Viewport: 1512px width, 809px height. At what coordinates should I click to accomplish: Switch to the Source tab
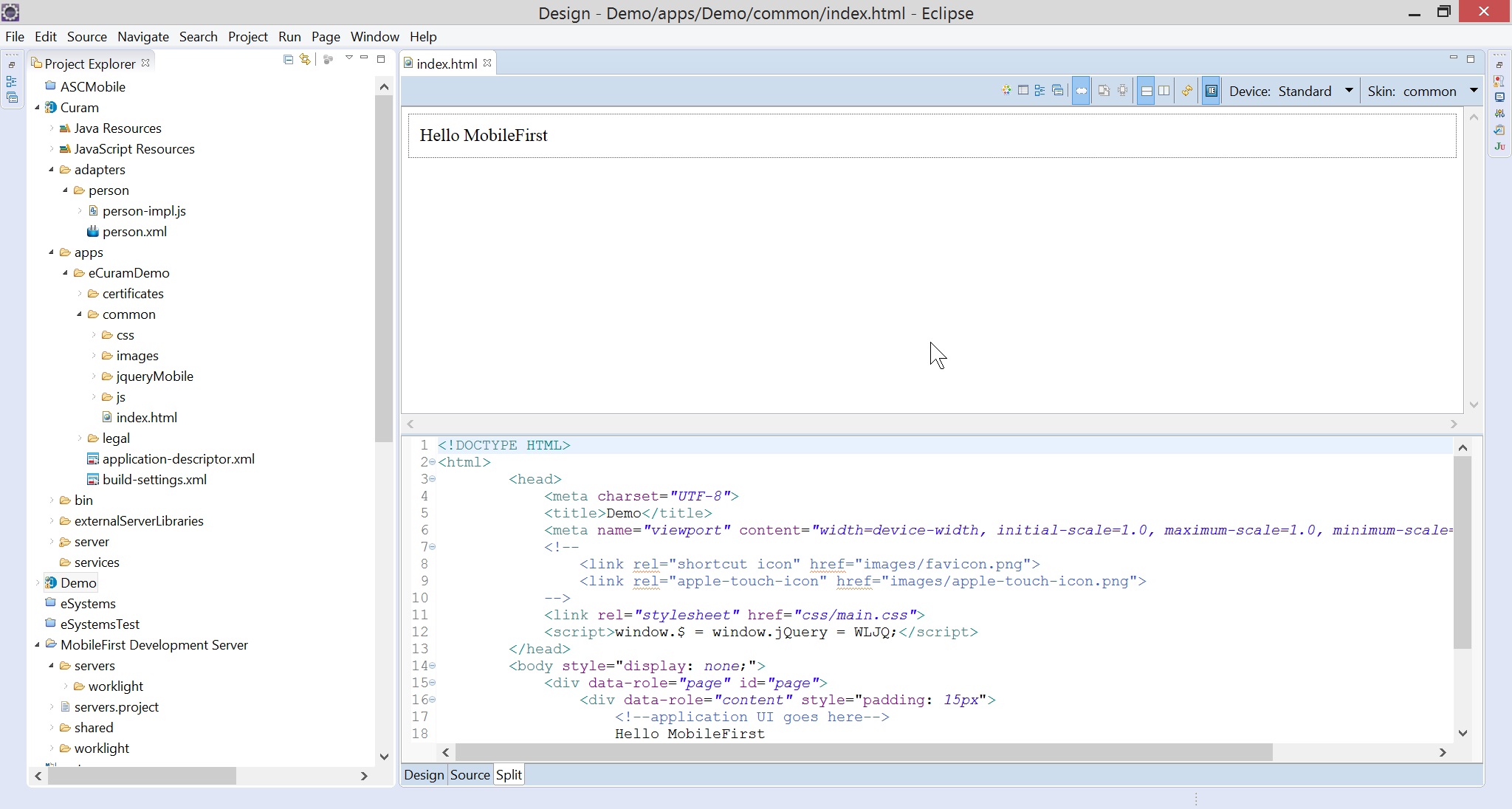pyautogui.click(x=470, y=775)
